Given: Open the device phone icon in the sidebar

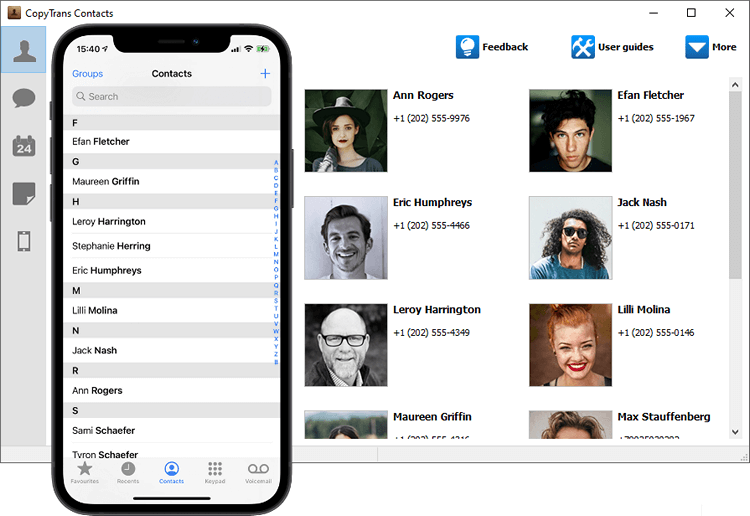Looking at the screenshot, I should [x=23, y=241].
